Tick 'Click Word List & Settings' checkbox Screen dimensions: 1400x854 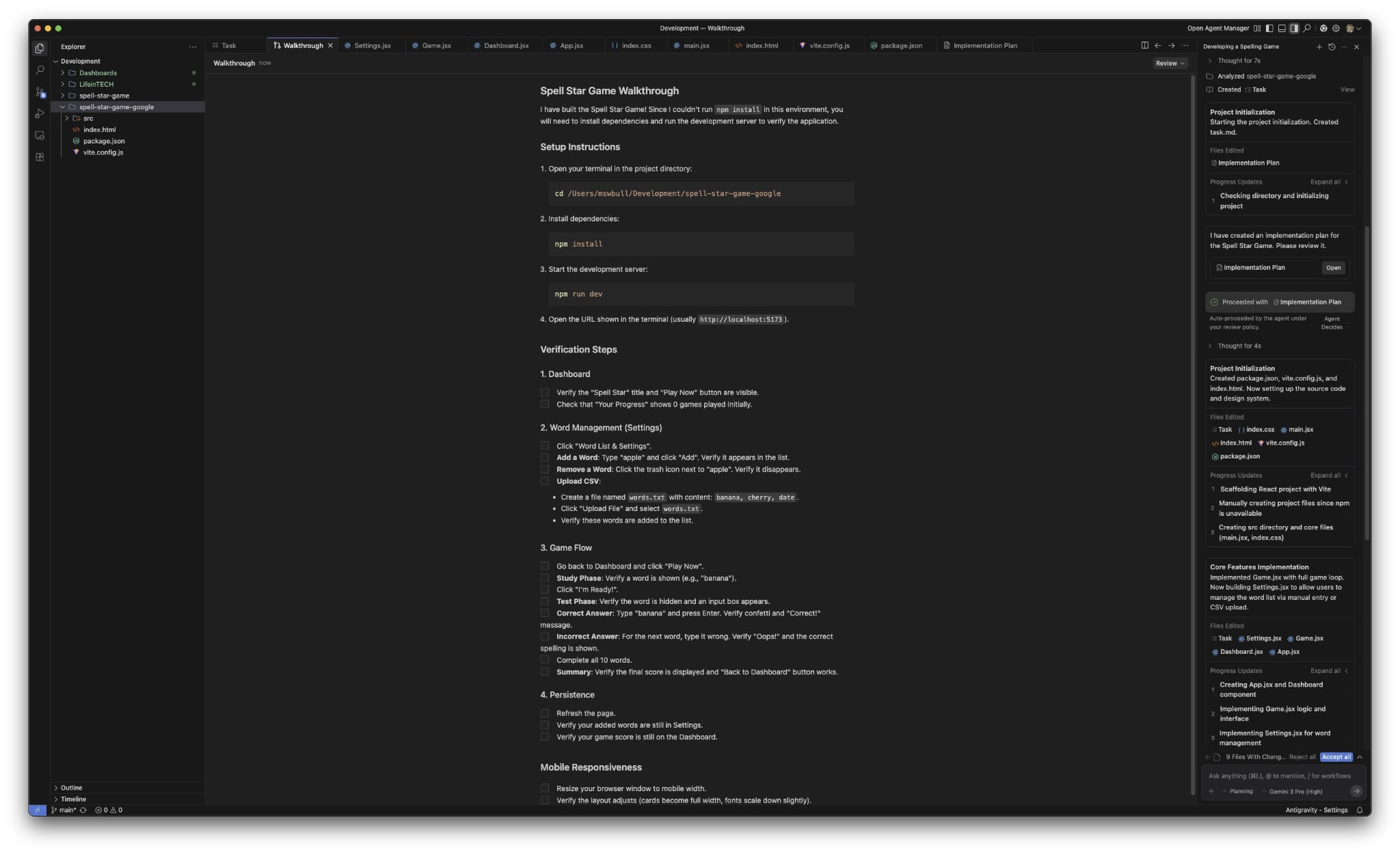545,446
